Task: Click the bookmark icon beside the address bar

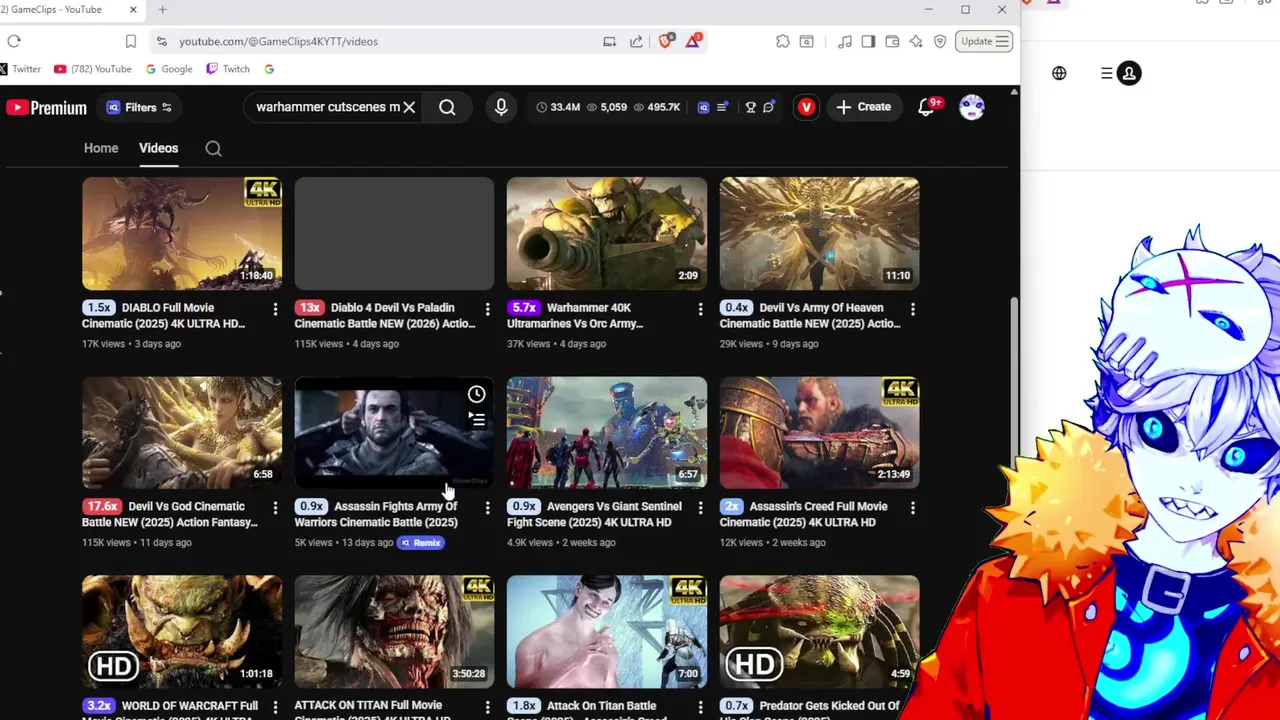Action: (x=130, y=41)
